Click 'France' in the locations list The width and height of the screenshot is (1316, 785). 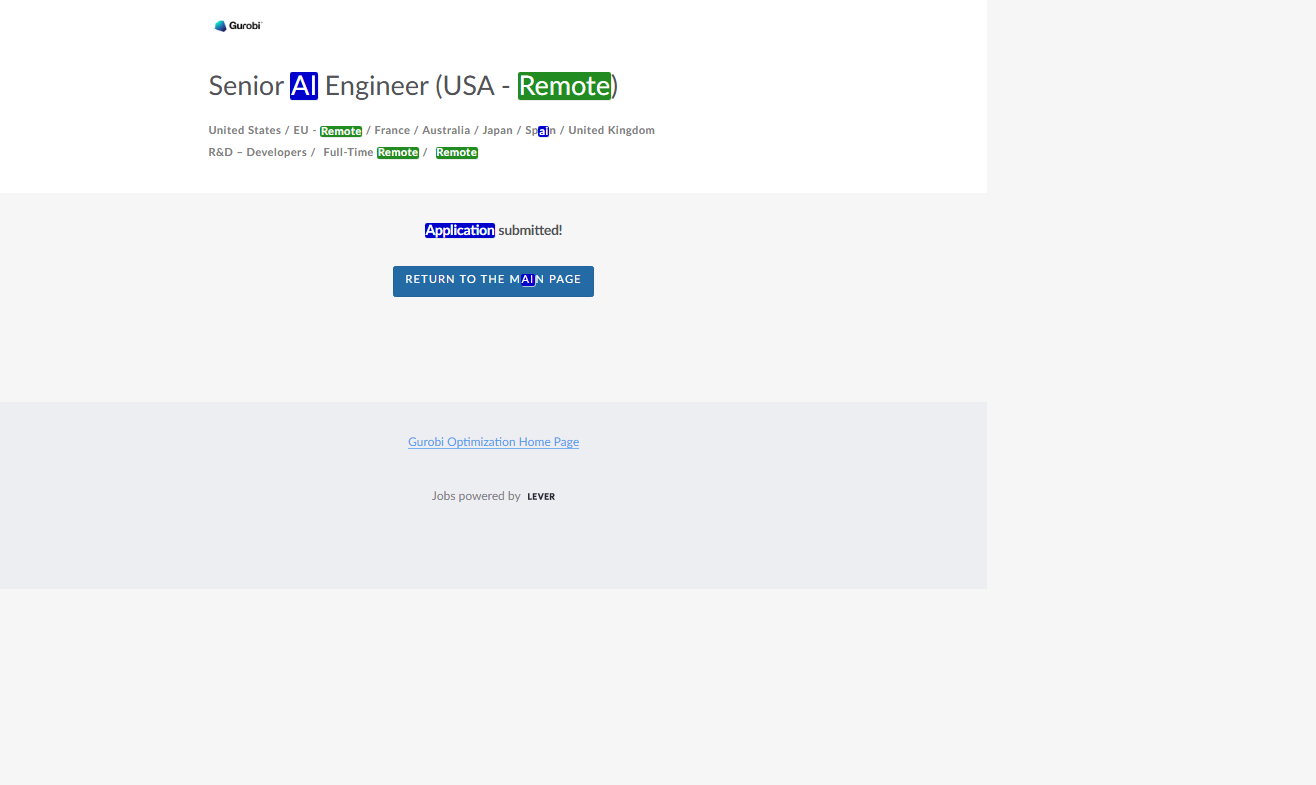[x=392, y=131]
